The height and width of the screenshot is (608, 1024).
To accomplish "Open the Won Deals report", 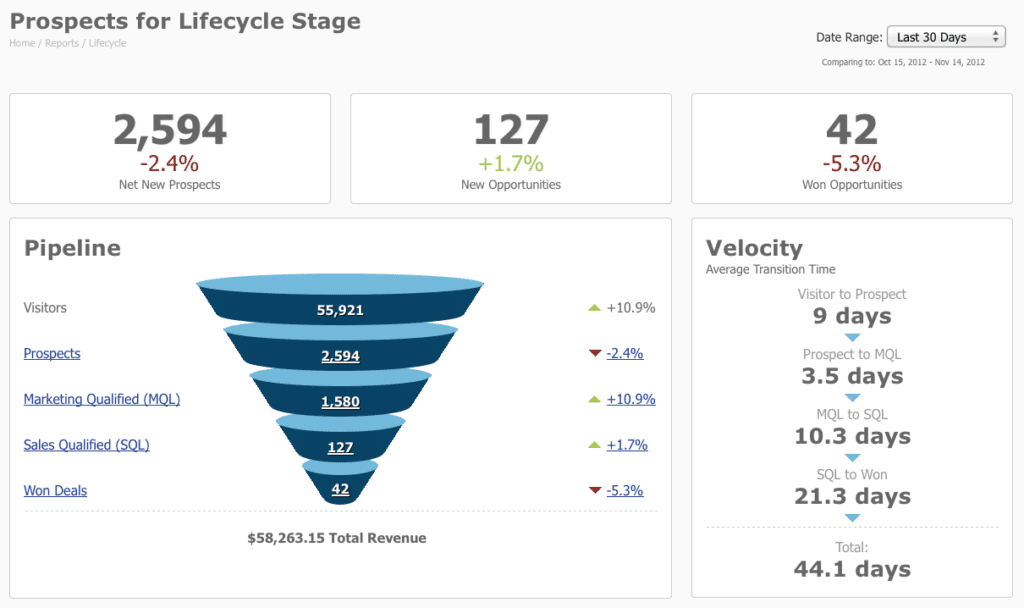I will click(54, 491).
